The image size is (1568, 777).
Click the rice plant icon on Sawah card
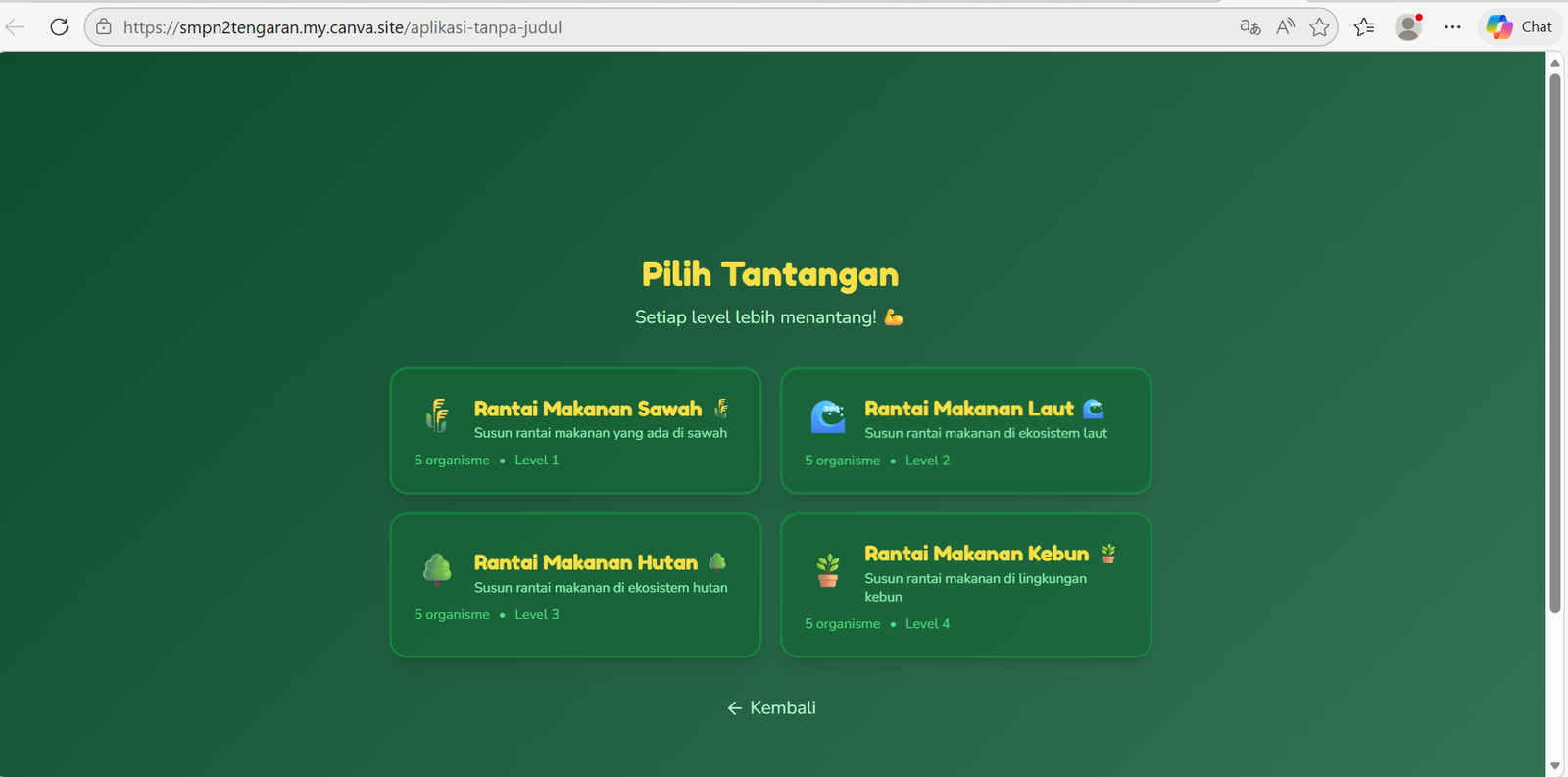tap(437, 416)
